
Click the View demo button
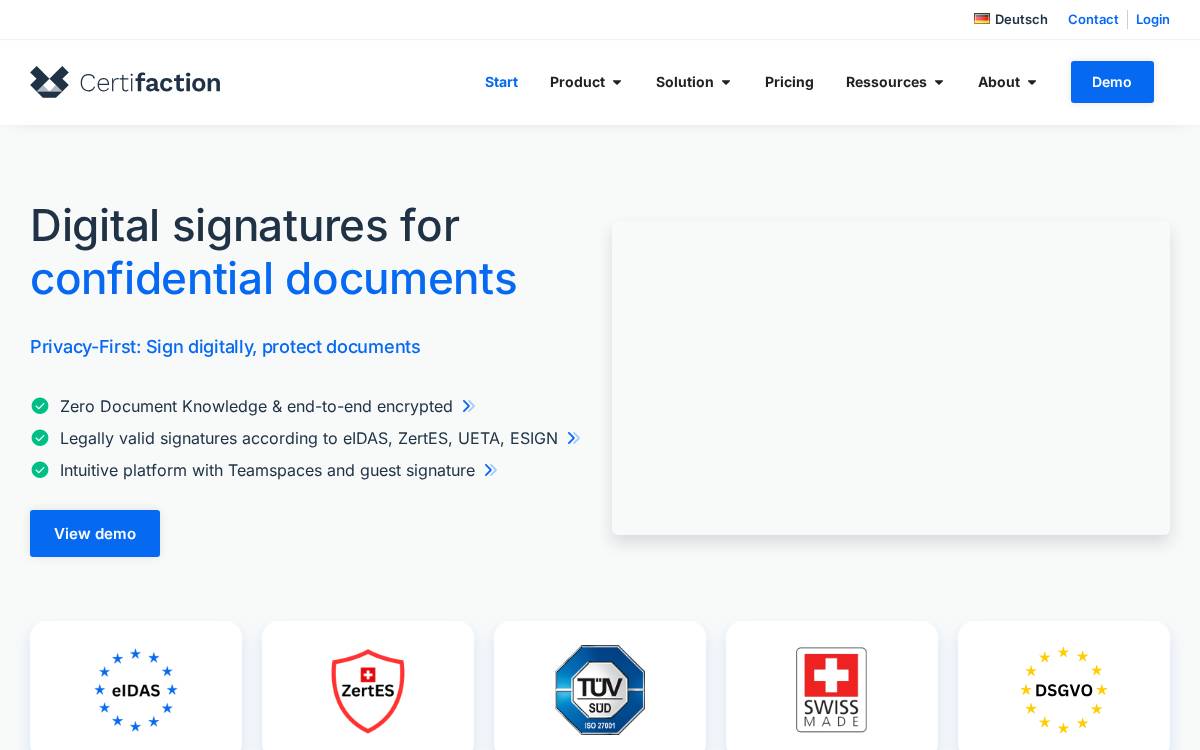(95, 533)
